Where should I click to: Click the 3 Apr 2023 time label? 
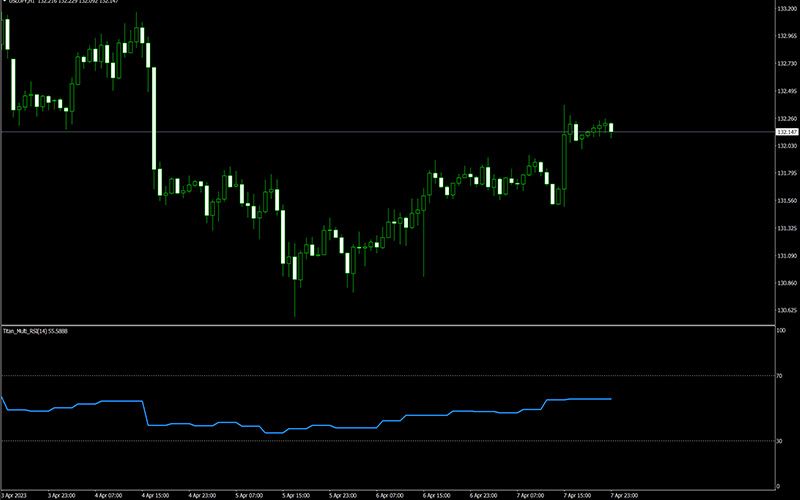coord(15,495)
